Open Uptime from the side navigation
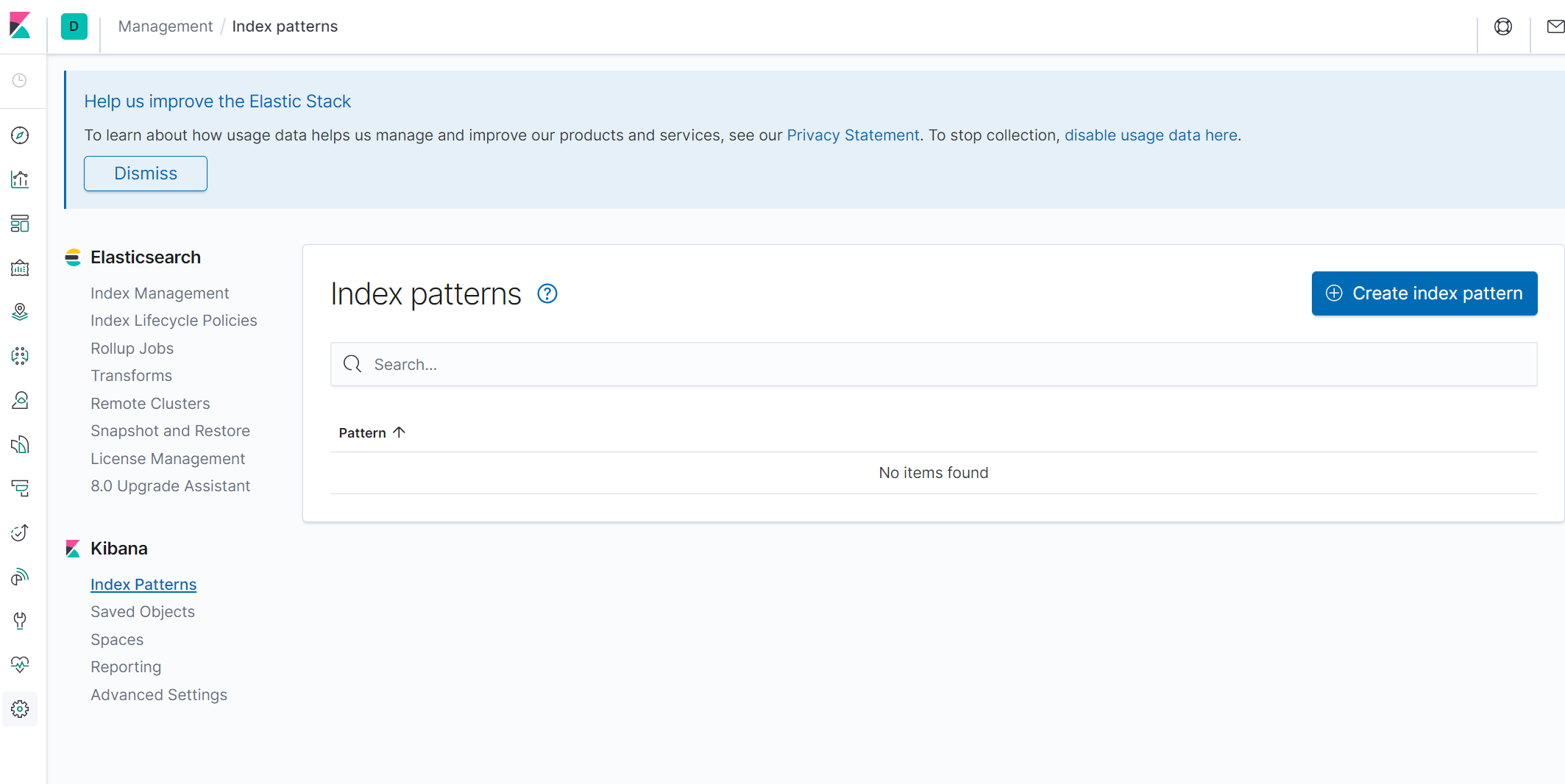Image resolution: width=1565 pixels, height=784 pixels. pos(20,532)
